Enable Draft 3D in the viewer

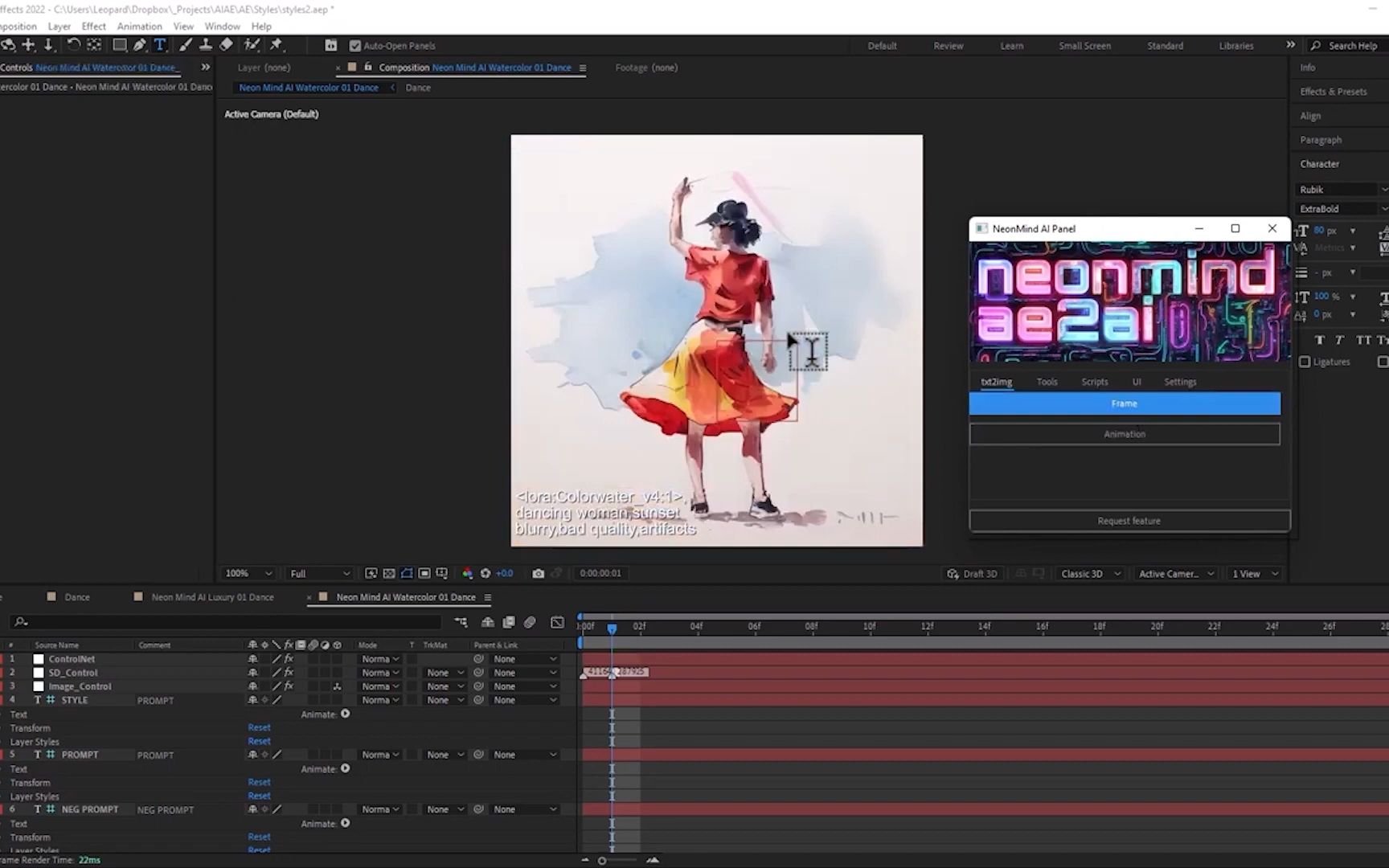pos(972,574)
